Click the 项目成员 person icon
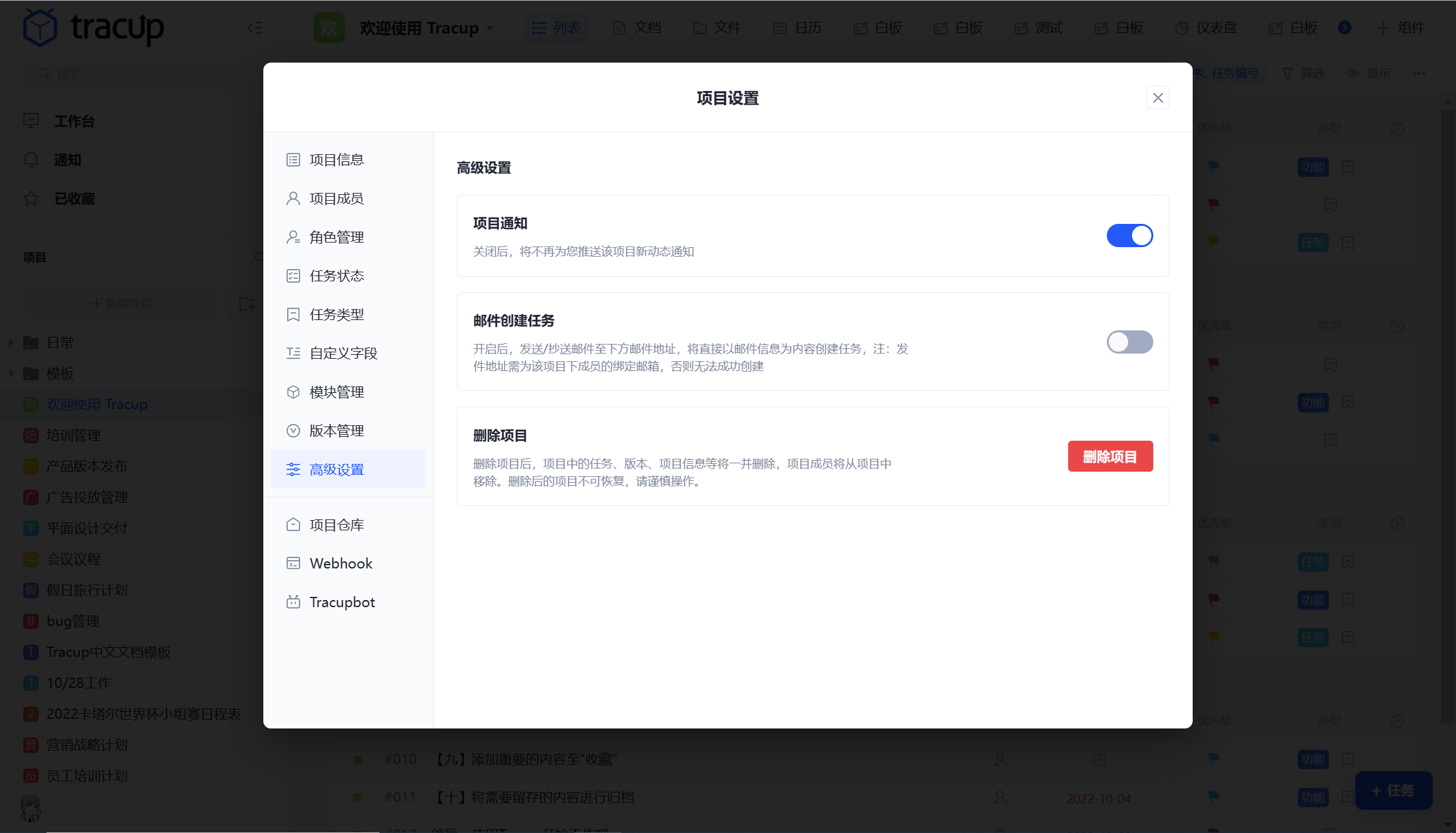Screen dimensions: 1456x833 (293, 198)
